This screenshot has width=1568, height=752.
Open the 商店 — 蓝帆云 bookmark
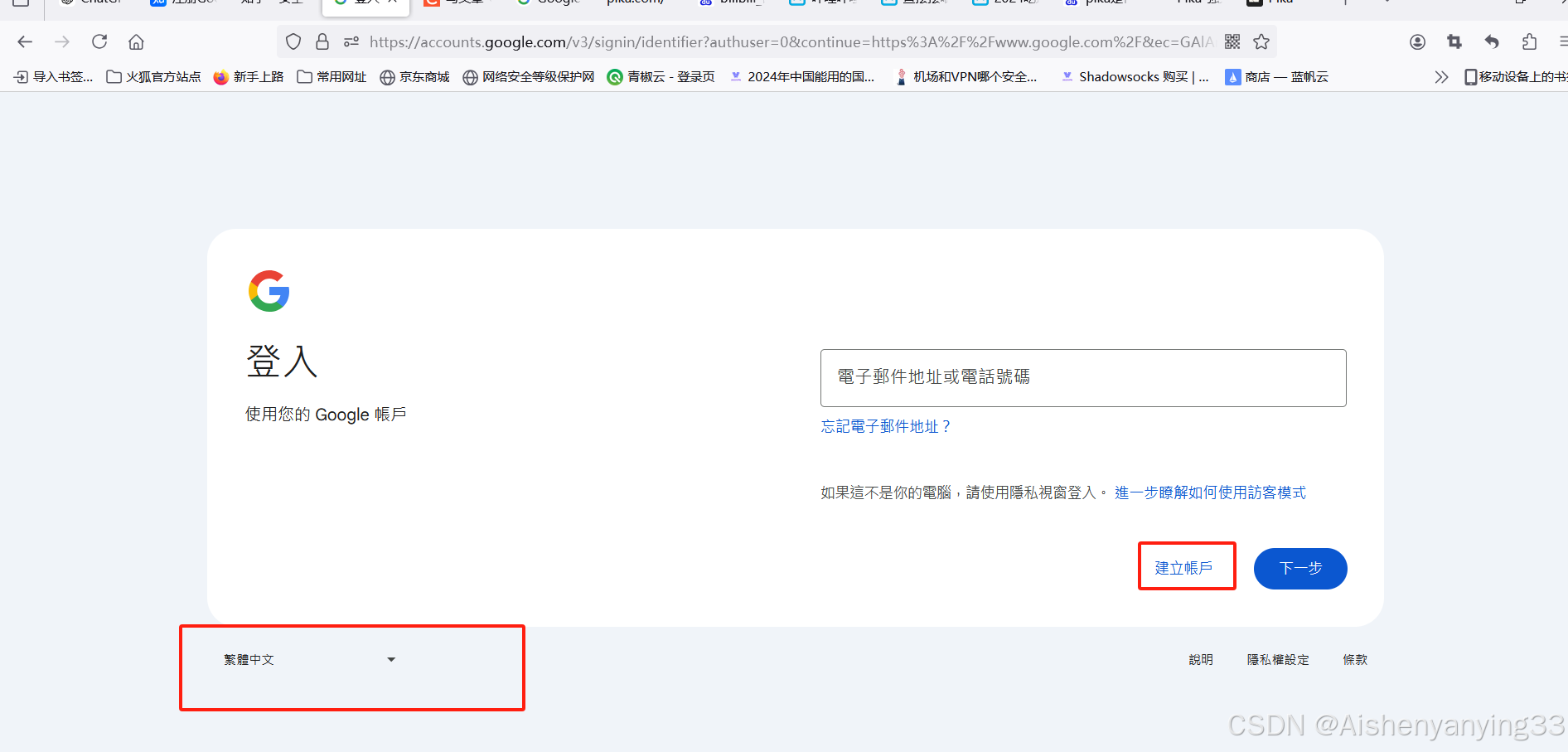click(x=1277, y=77)
